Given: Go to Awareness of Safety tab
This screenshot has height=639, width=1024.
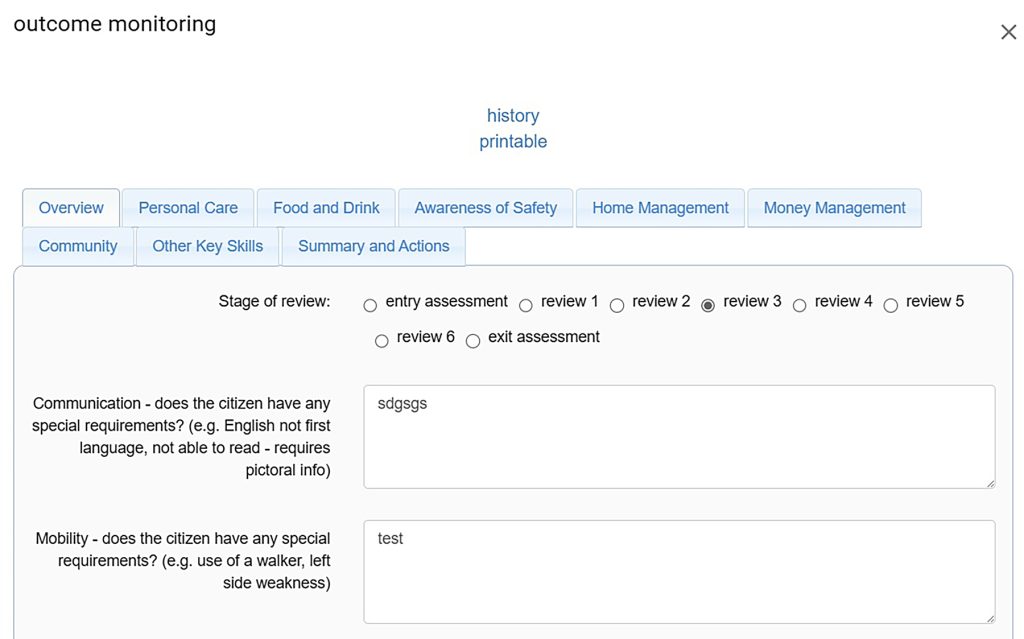Looking at the screenshot, I should pyautogui.click(x=485, y=208).
